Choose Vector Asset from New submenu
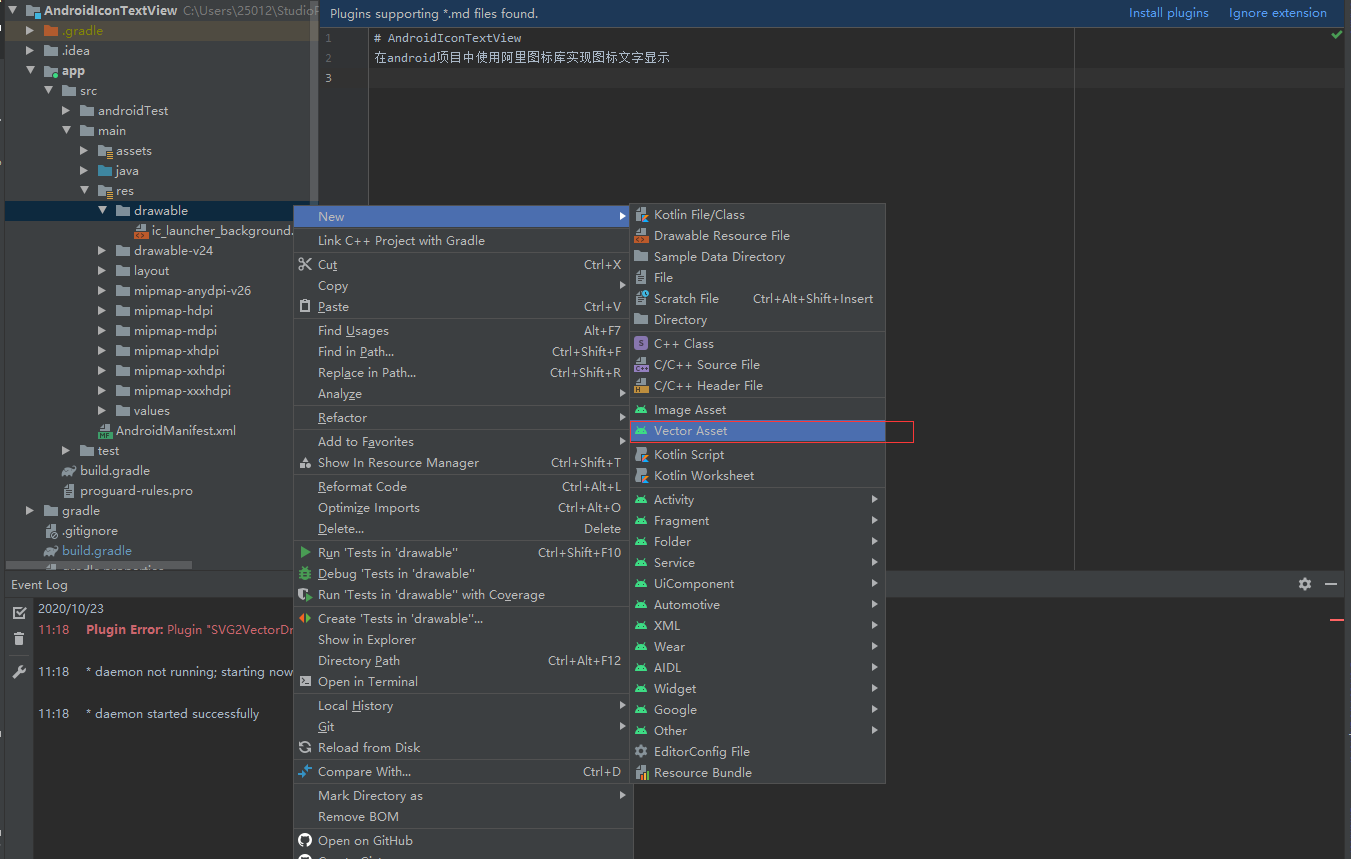 coord(758,431)
